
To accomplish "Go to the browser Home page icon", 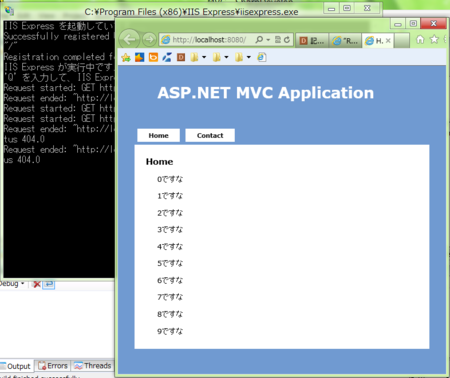I will tap(420, 40).
